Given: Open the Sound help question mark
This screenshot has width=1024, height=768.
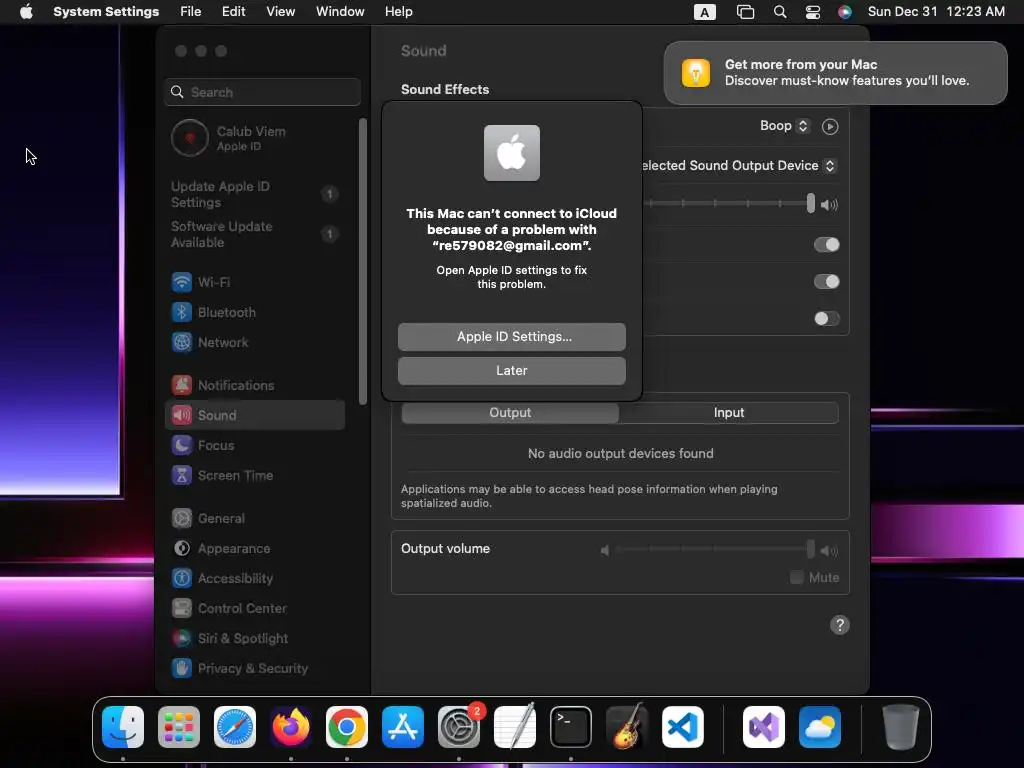Looking at the screenshot, I should 840,625.
